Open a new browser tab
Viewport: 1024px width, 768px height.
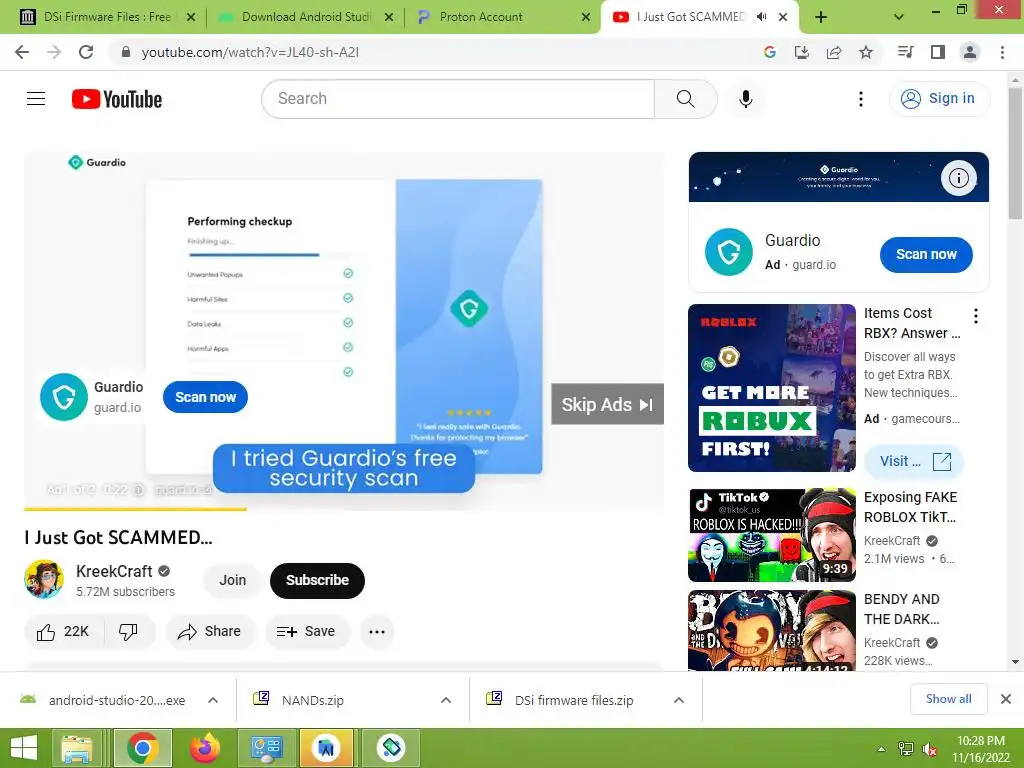point(821,18)
